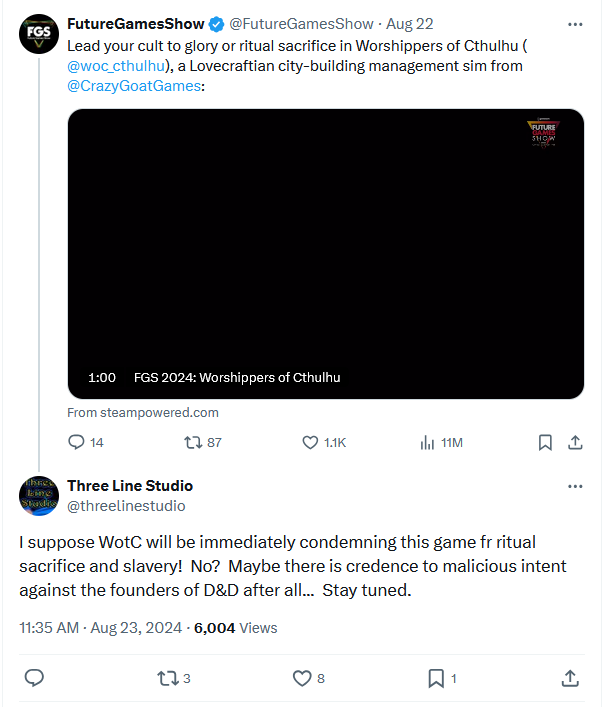The width and height of the screenshot is (609, 707).
Task: Reply to Three Line Studio's tweet
Action: [34, 678]
